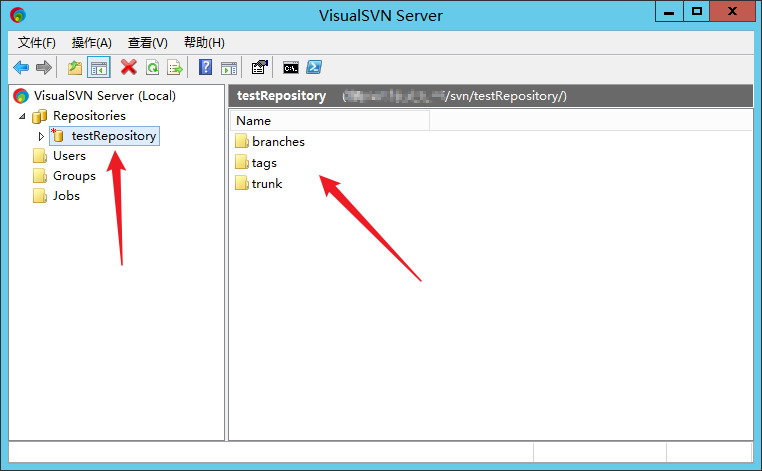Go up one level folder icon
This screenshot has height=471, width=762.
tap(74, 68)
